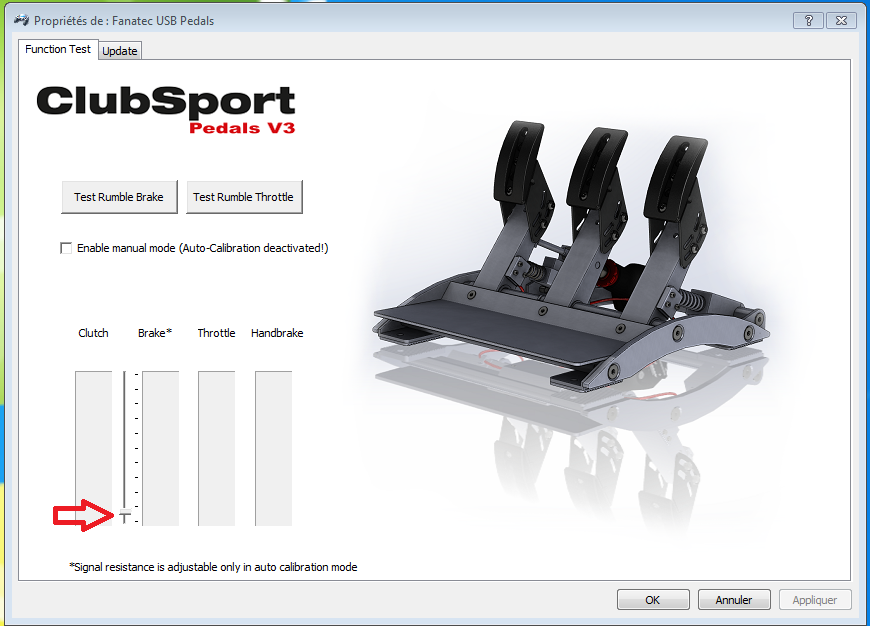
Task: Switch to the Function Test tab
Action: (58, 49)
